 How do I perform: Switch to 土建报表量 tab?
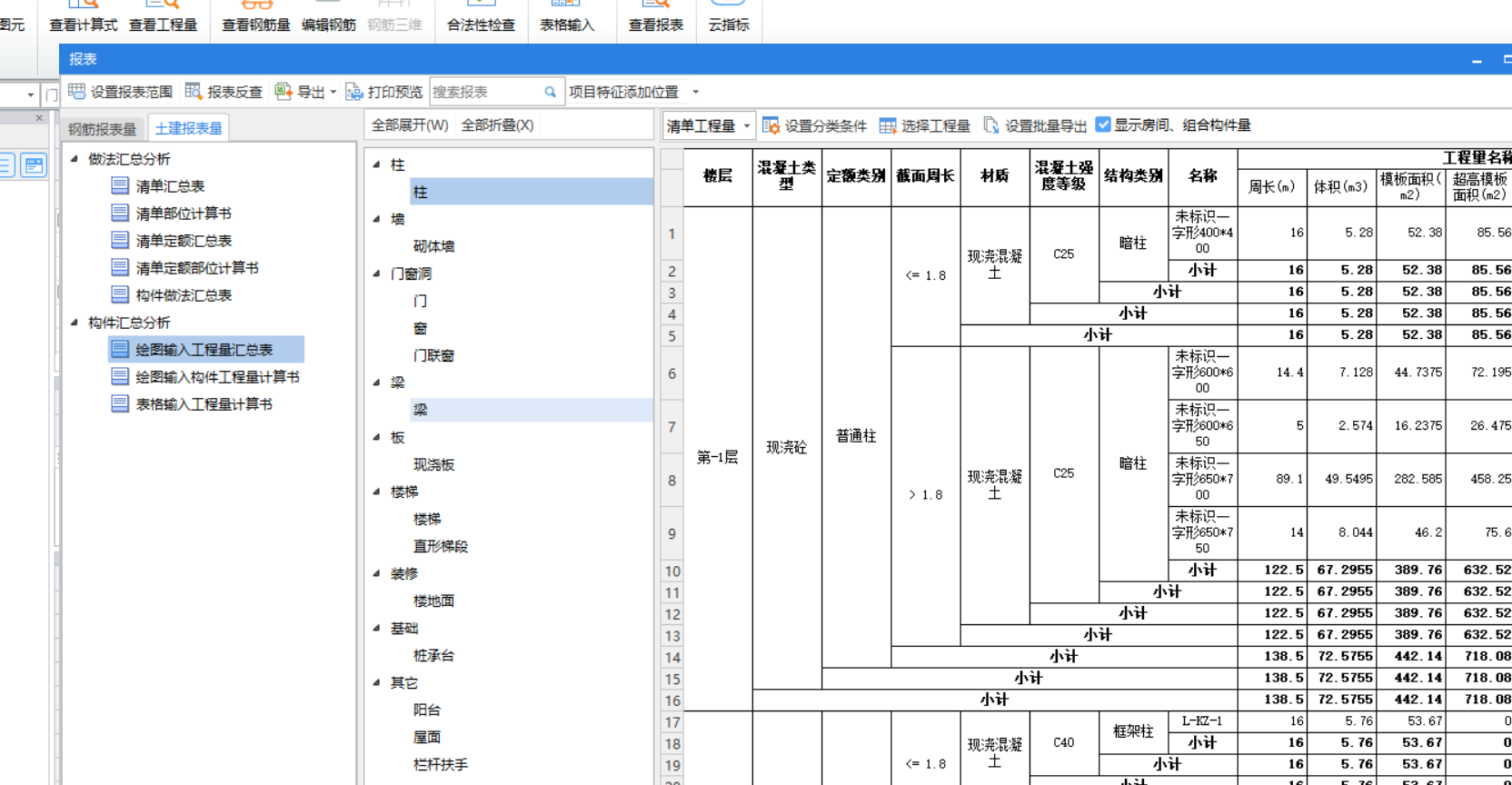[188, 128]
